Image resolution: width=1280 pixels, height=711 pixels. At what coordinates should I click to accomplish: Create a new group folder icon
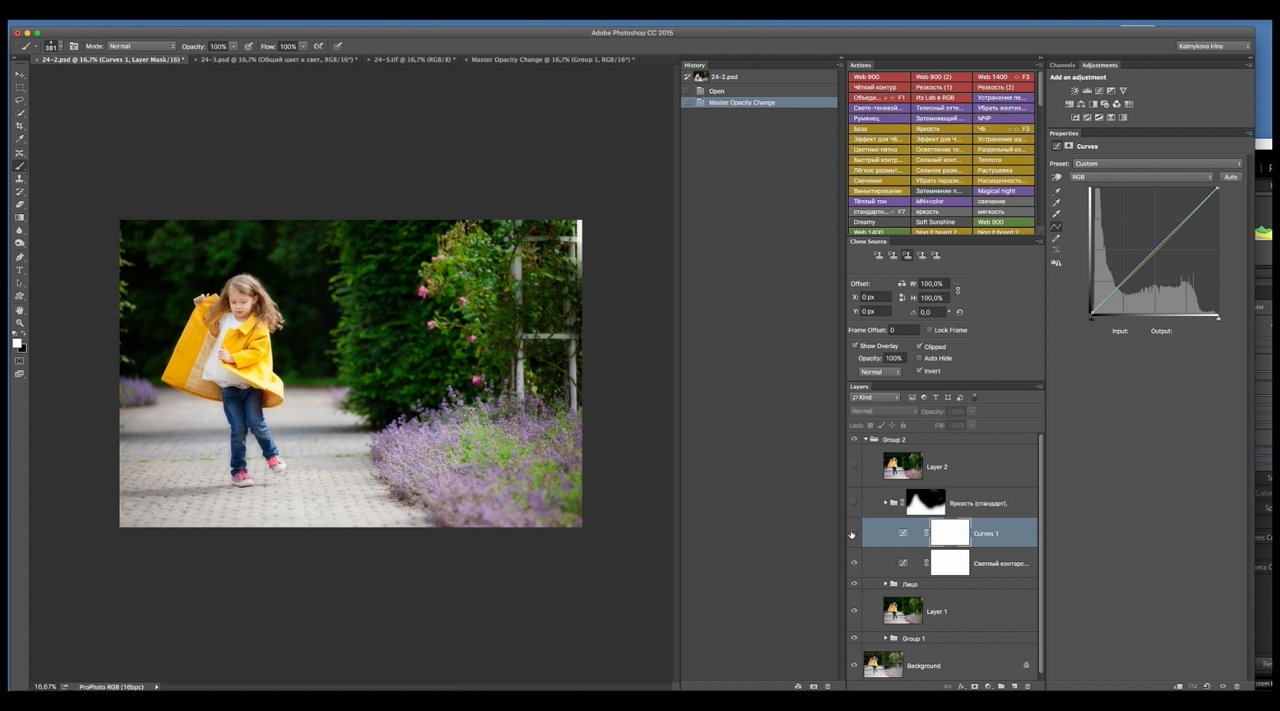[x=1001, y=686]
